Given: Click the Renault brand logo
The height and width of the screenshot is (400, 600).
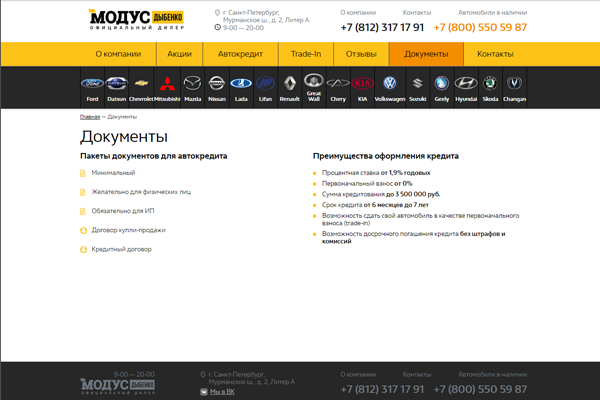Looking at the screenshot, I should pyautogui.click(x=289, y=85).
